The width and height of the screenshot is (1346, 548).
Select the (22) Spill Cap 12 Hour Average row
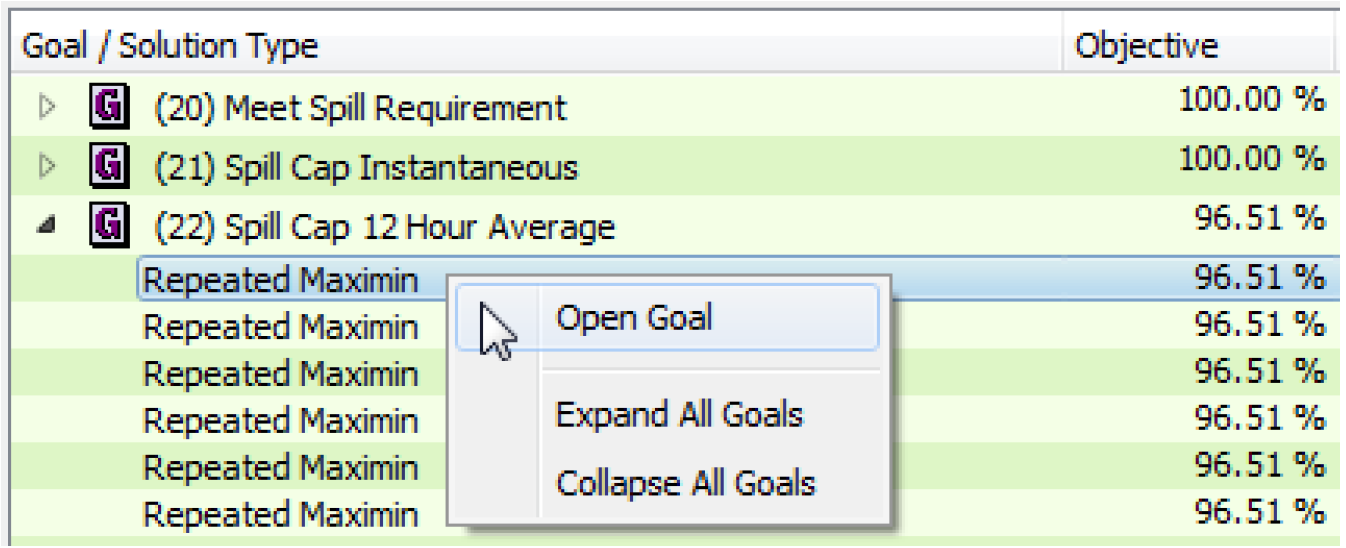pyautogui.click(x=385, y=227)
